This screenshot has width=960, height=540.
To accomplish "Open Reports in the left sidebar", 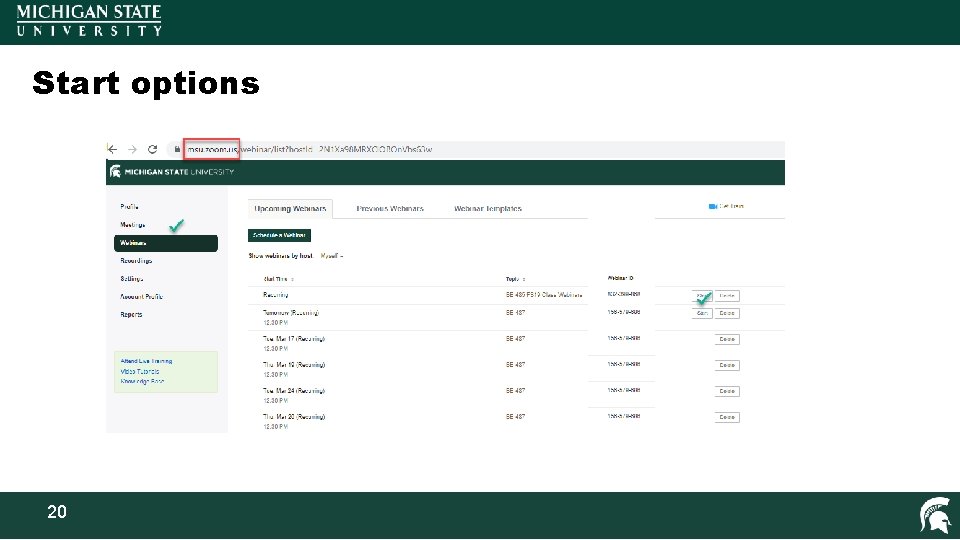I will pos(131,314).
